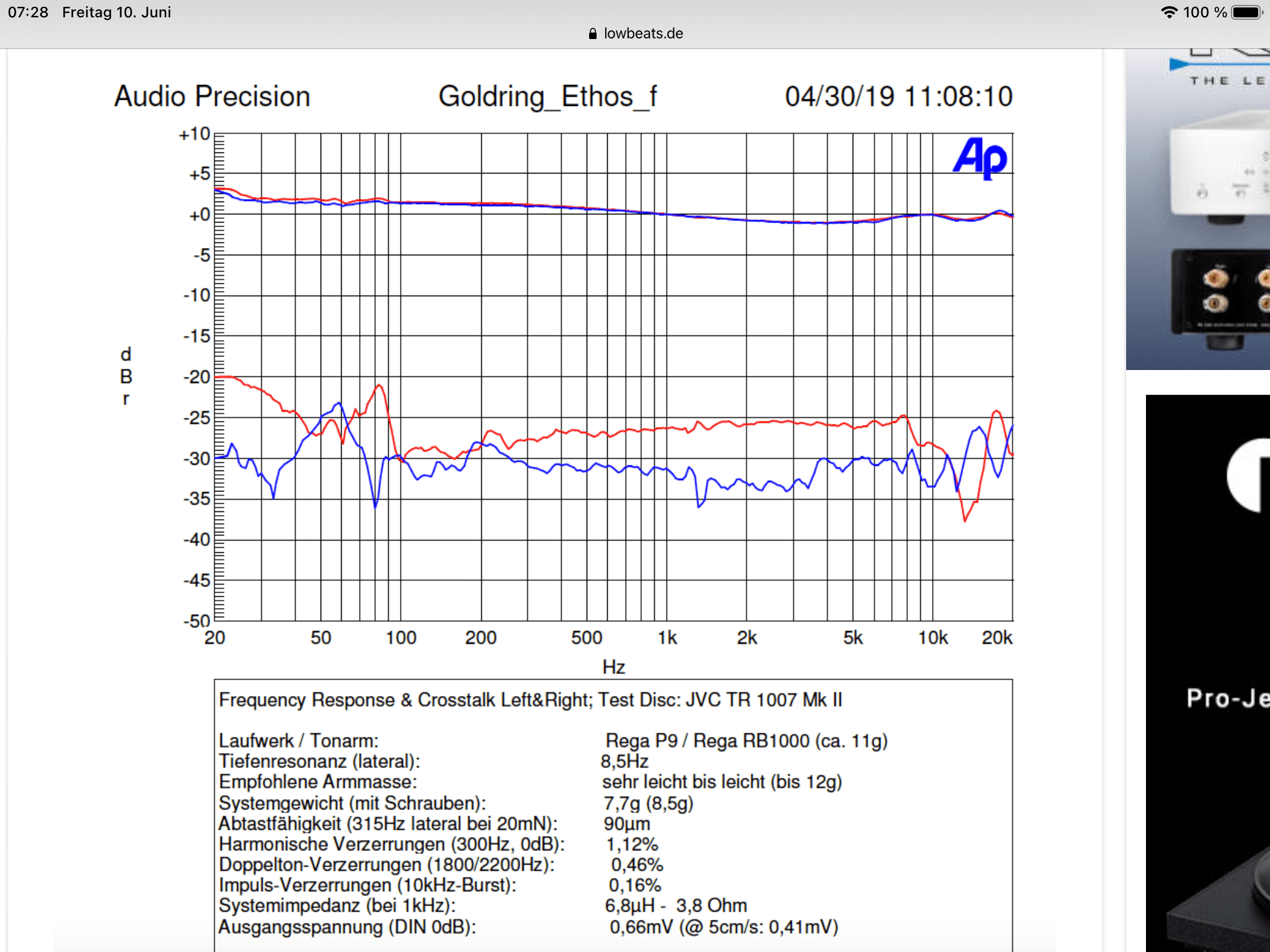Tap the Frequency Response & Crosstalk caption
This screenshot has width=1270, height=952.
coord(530,700)
